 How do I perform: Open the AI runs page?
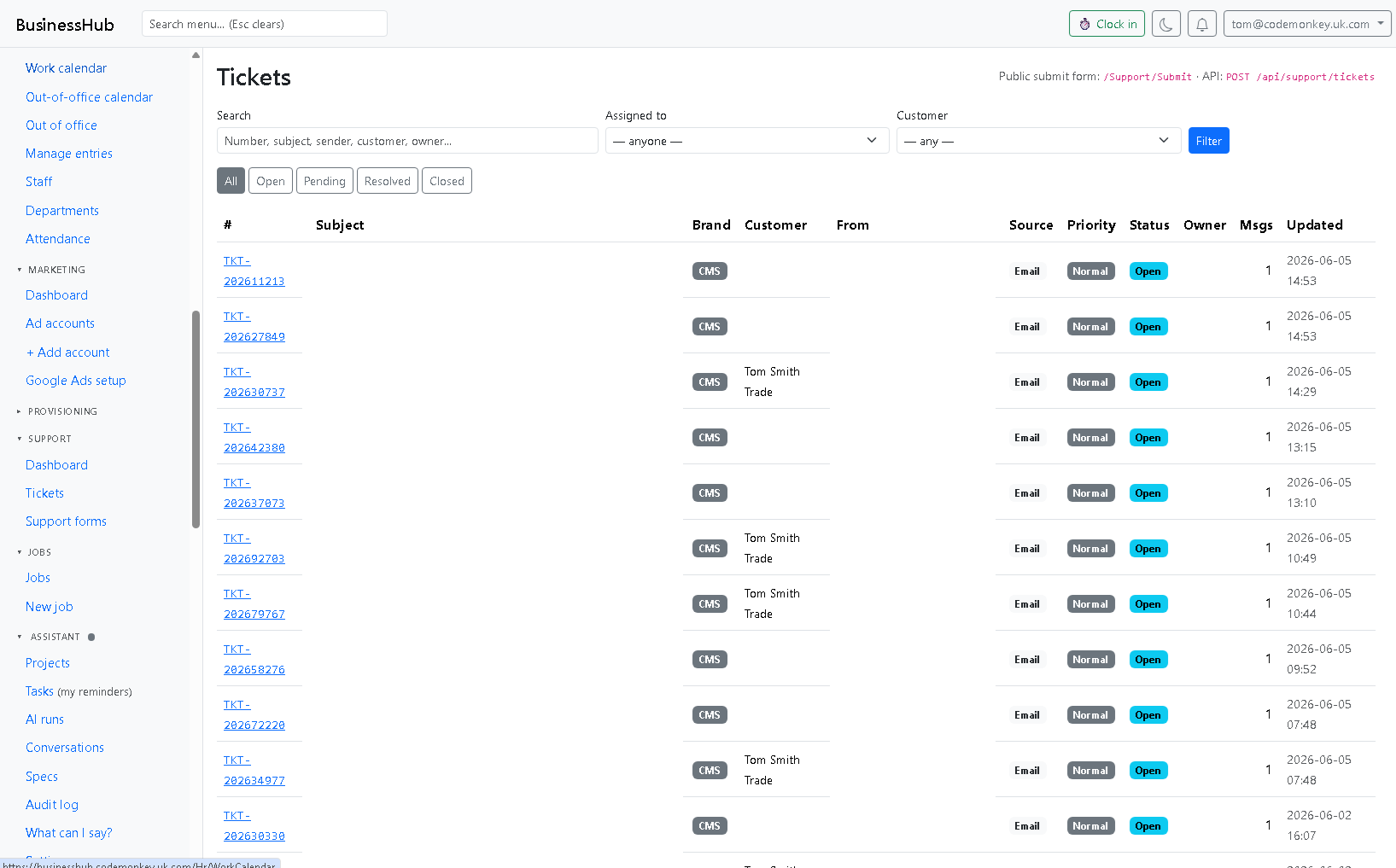point(44,719)
